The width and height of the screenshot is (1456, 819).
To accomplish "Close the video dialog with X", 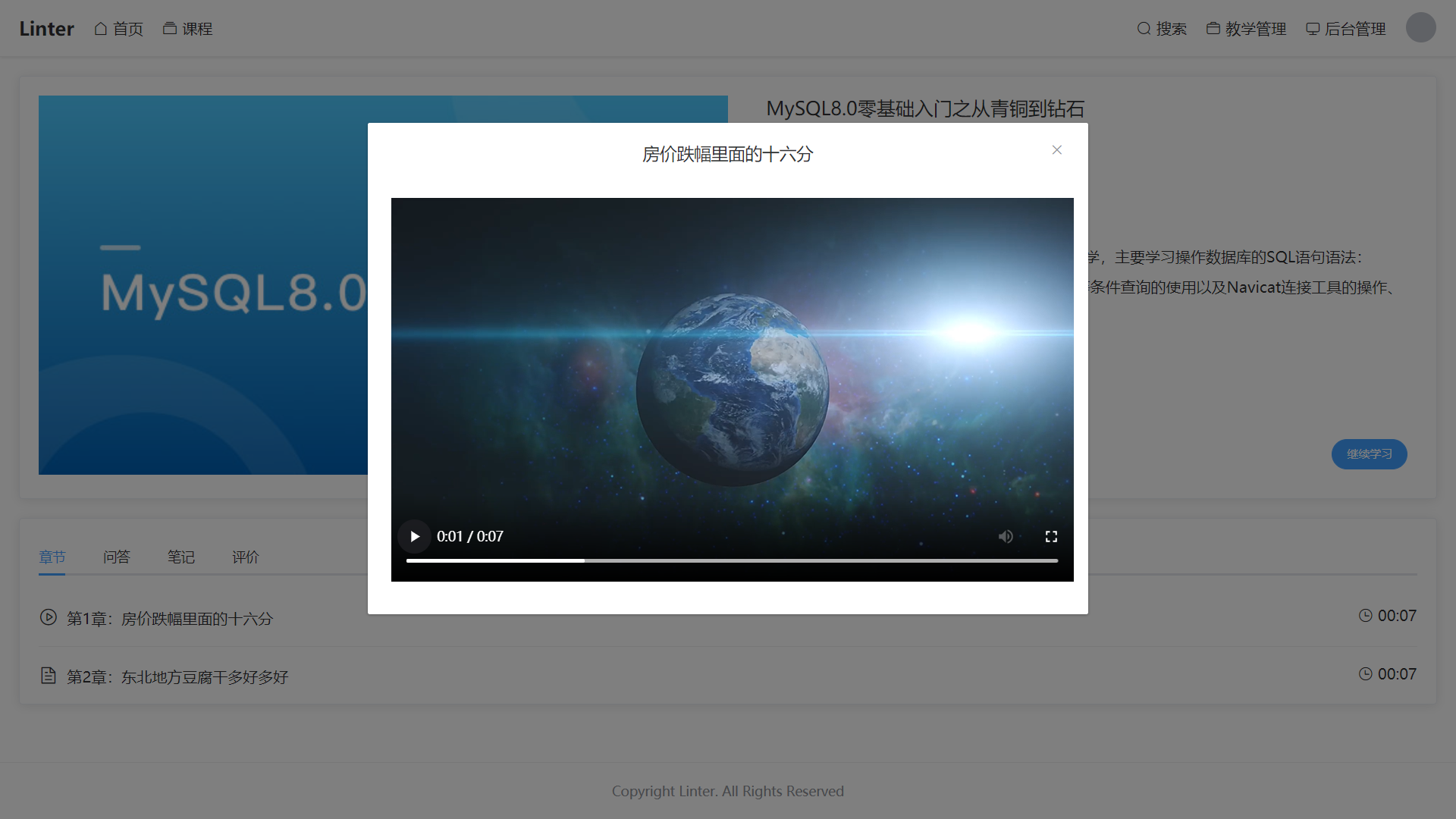I will tap(1056, 150).
